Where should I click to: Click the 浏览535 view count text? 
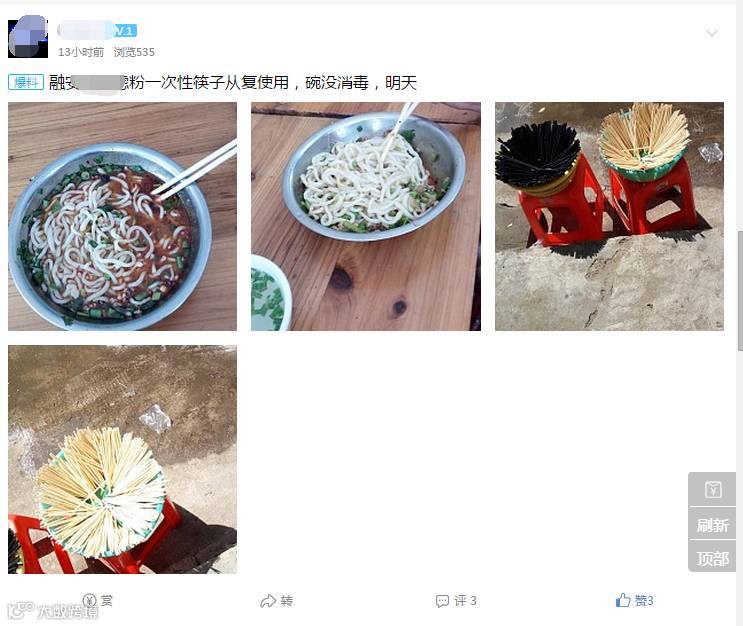(134, 52)
